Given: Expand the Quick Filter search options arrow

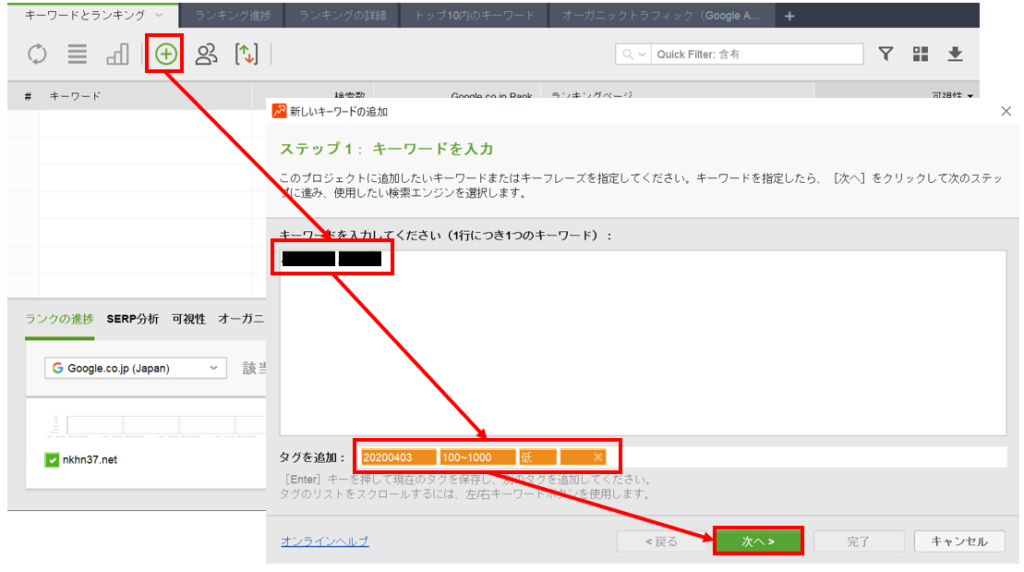Looking at the screenshot, I should point(643,54).
